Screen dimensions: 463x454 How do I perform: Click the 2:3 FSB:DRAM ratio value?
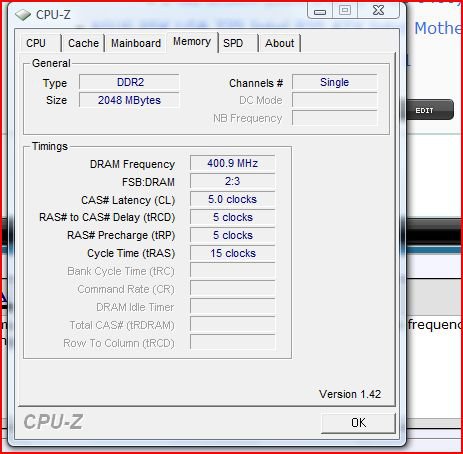pos(233,181)
